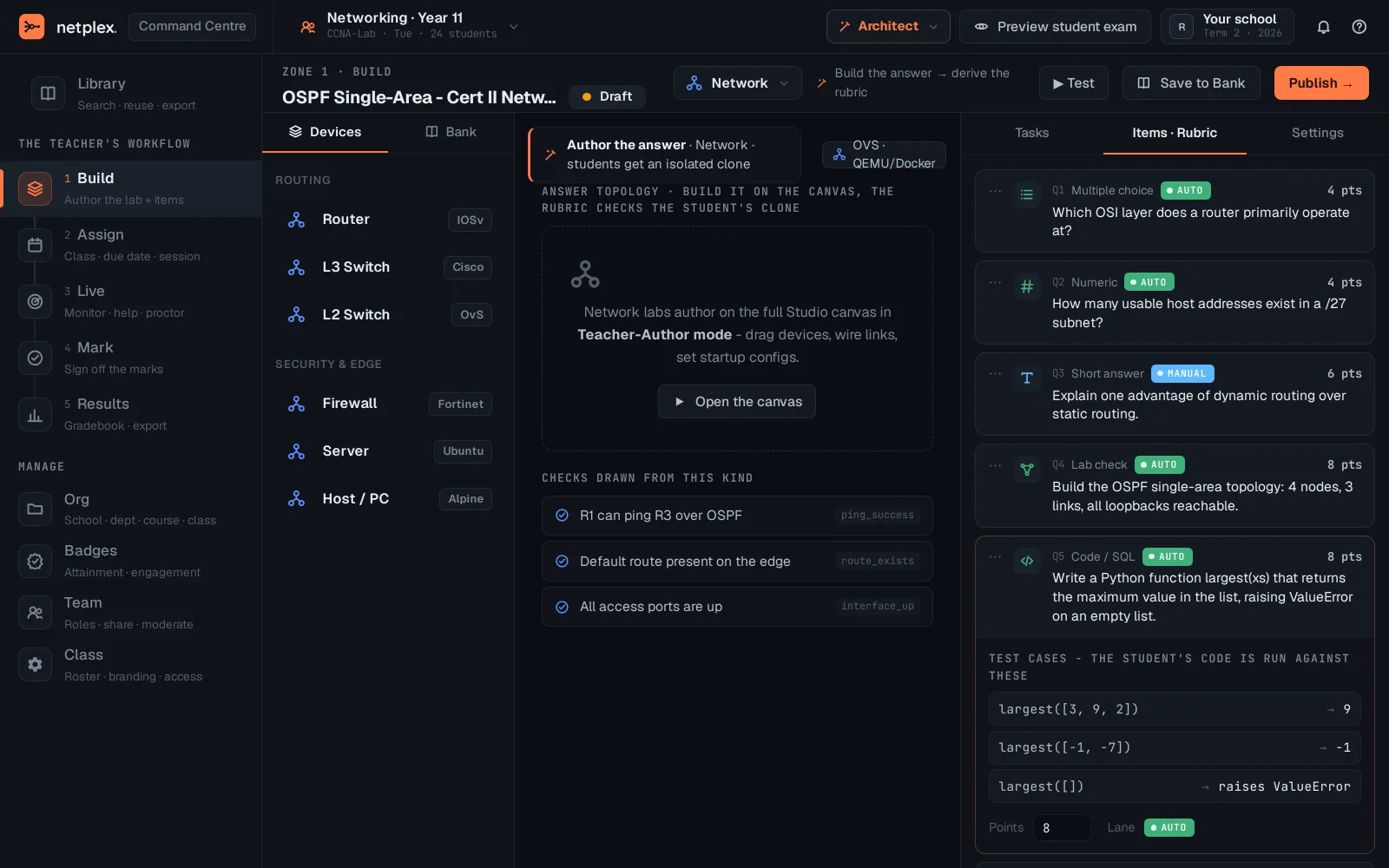Open notifications bell

(1323, 27)
